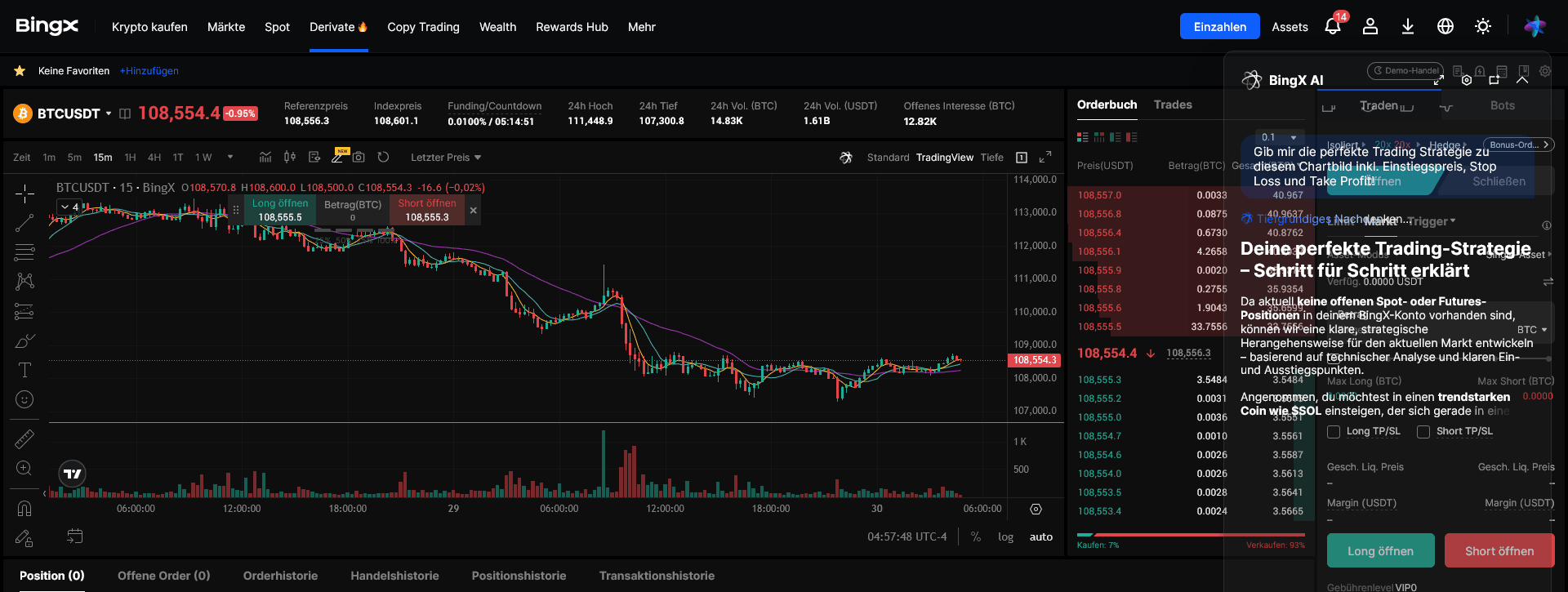This screenshot has width=1568, height=592.
Task: Select the ruler measure tool
Action: click(24, 439)
